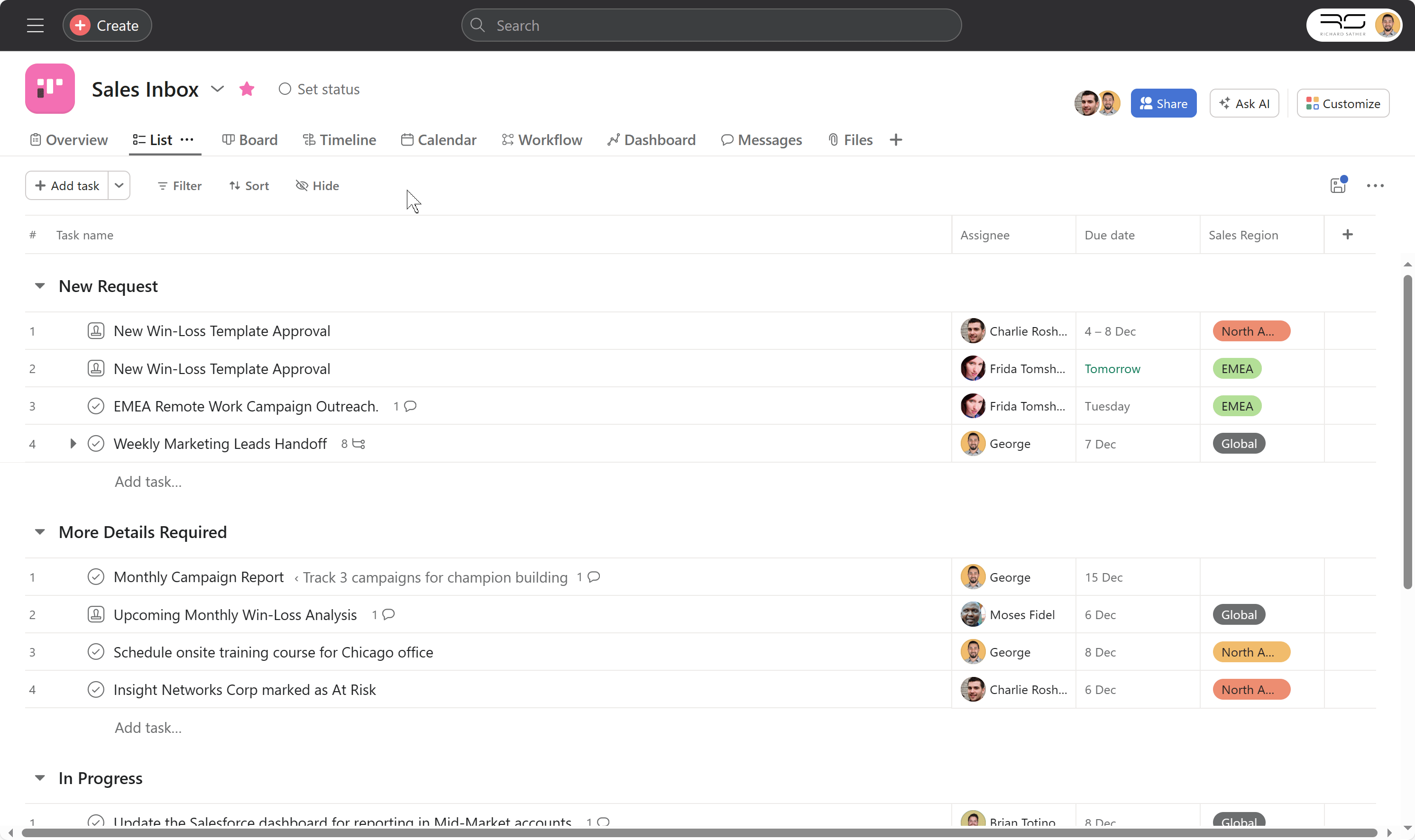Add a new view tab with plus
The image size is (1415, 840).
click(x=895, y=140)
